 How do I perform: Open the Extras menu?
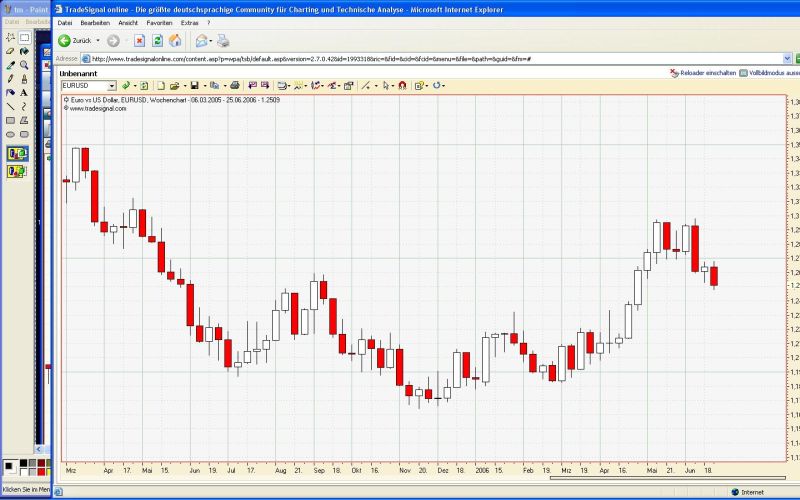(189, 22)
